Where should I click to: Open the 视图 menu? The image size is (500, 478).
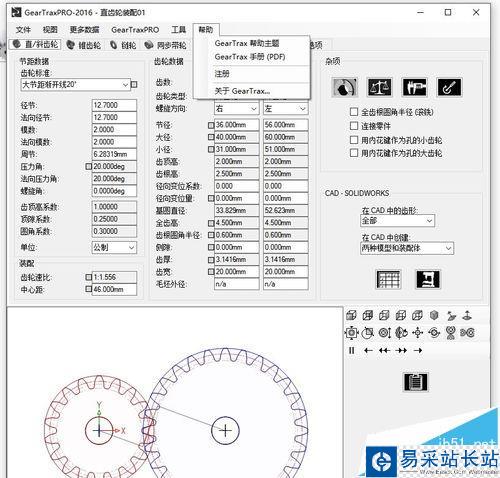pos(50,30)
